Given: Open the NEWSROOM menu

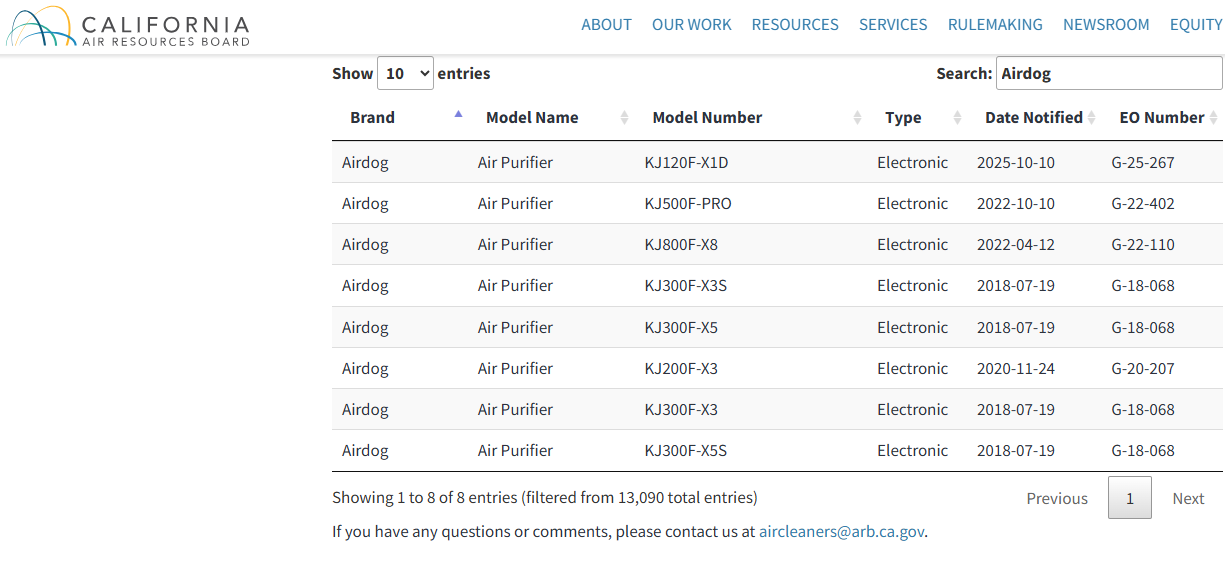Looking at the screenshot, I should pos(1106,25).
